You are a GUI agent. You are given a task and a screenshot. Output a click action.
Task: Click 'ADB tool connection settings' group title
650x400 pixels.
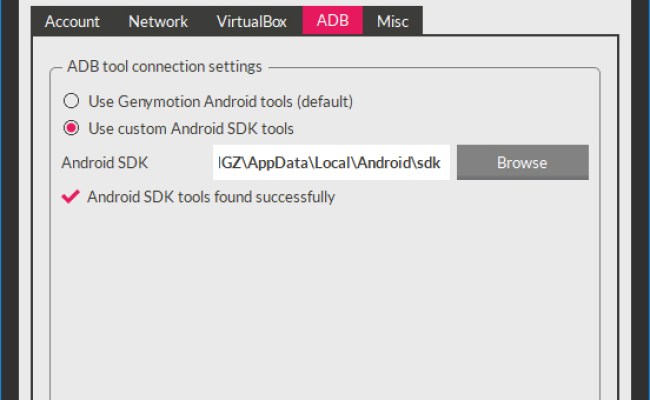click(x=165, y=66)
